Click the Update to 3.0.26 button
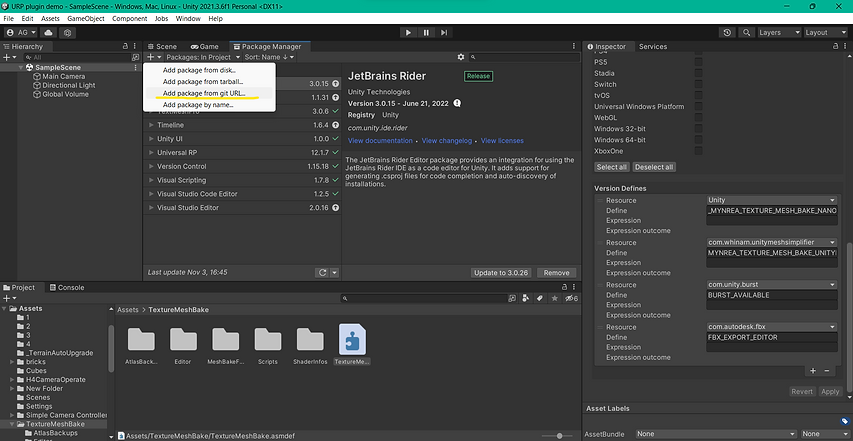This screenshot has height=441, width=853. (x=501, y=273)
